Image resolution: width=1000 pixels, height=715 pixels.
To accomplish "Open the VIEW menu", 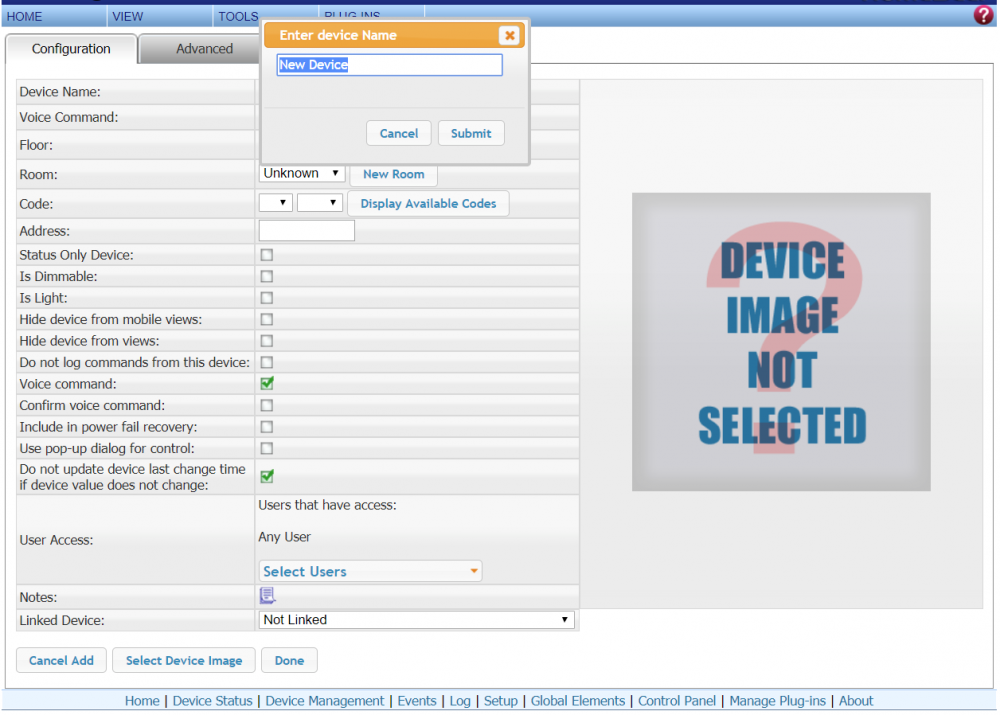I will pyautogui.click(x=128, y=17).
